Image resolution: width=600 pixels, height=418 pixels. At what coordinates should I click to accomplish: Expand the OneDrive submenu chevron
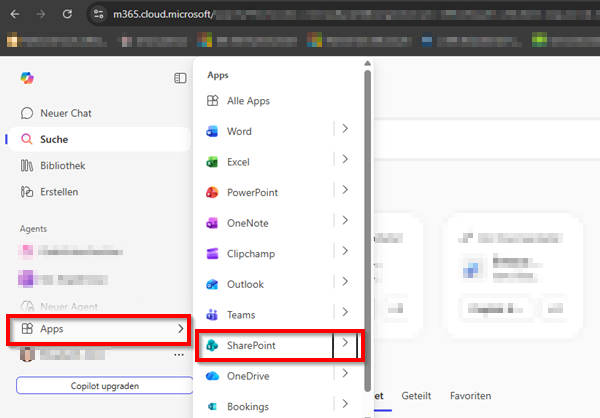pyautogui.click(x=345, y=374)
